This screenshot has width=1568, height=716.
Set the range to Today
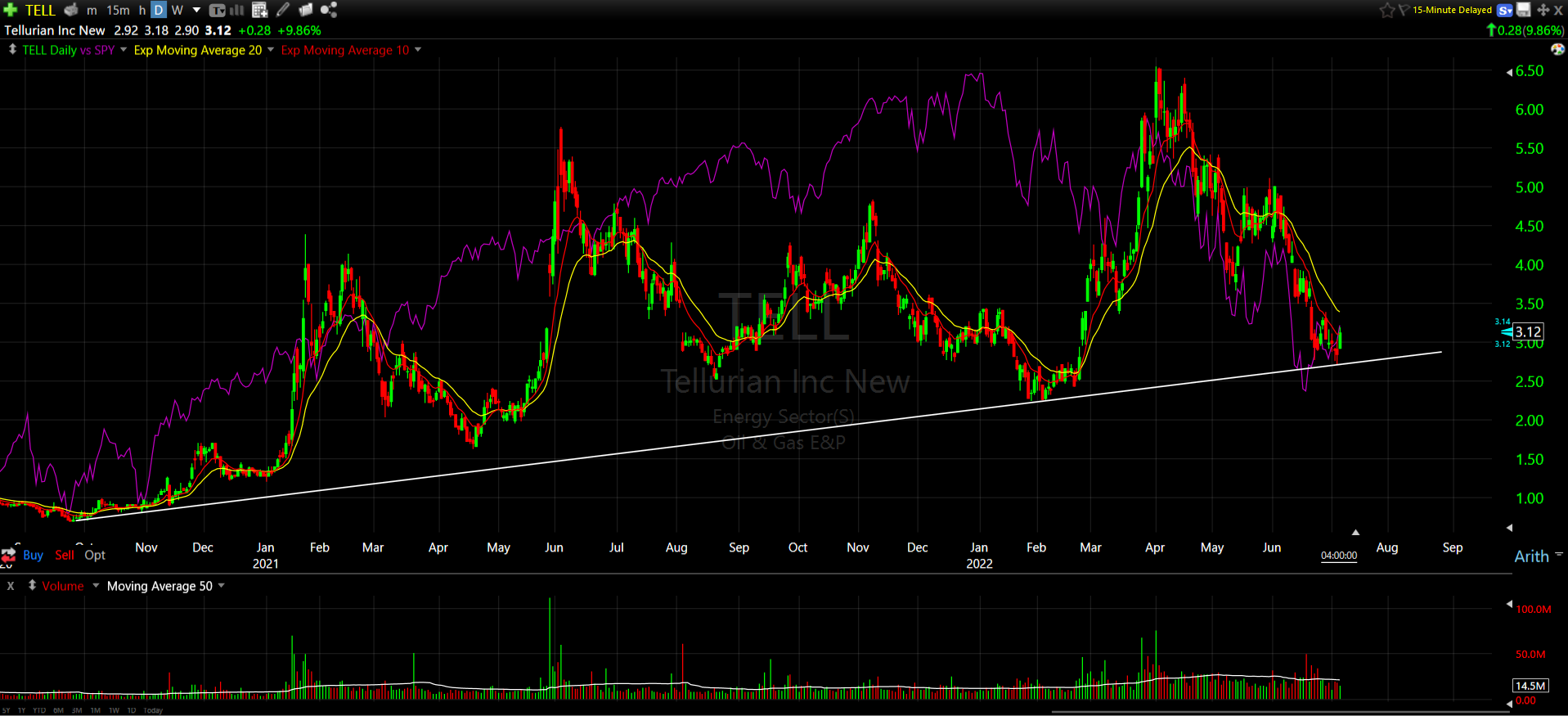click(153, 710)
